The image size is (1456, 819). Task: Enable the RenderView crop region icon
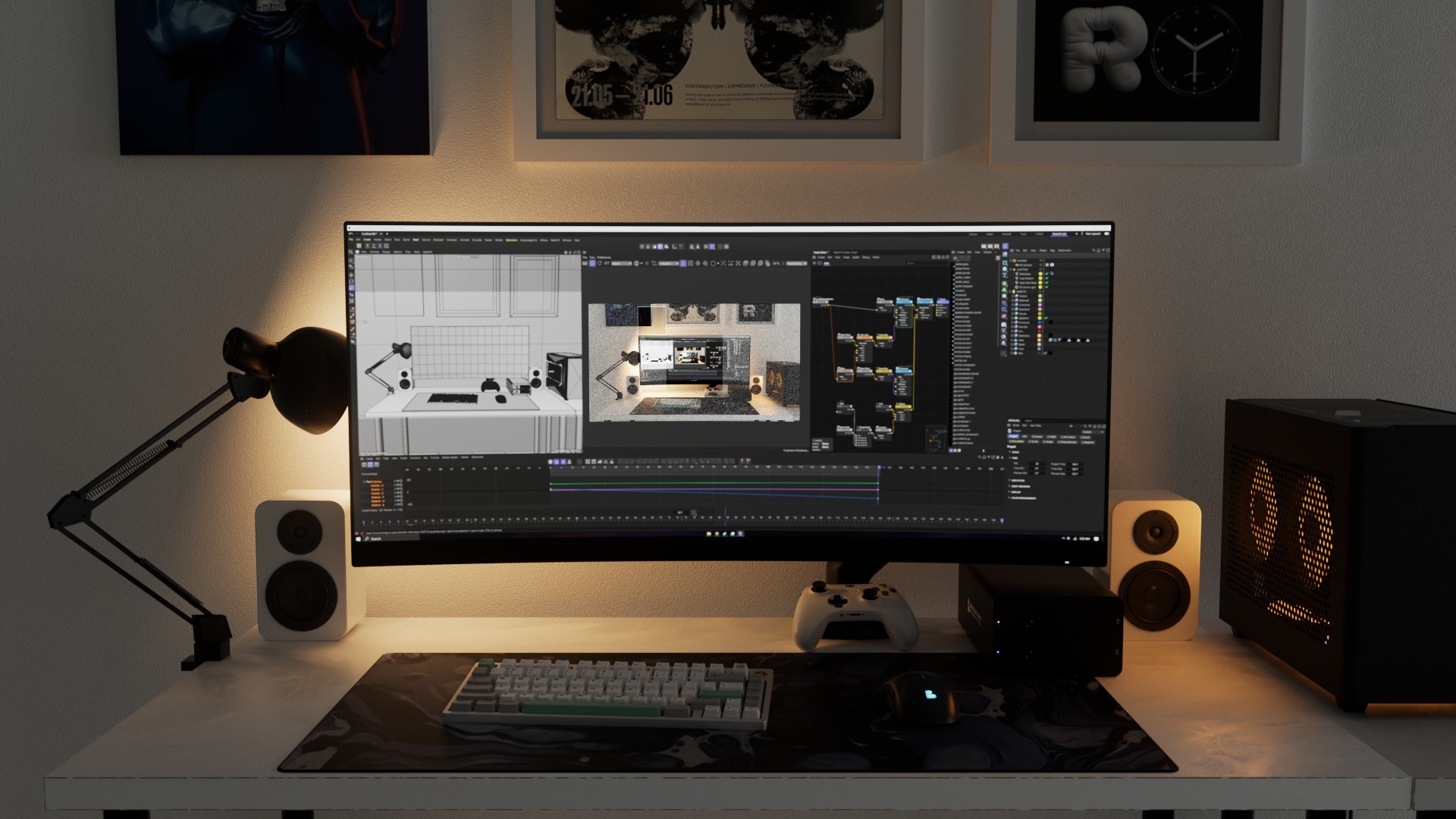(654, 263)
